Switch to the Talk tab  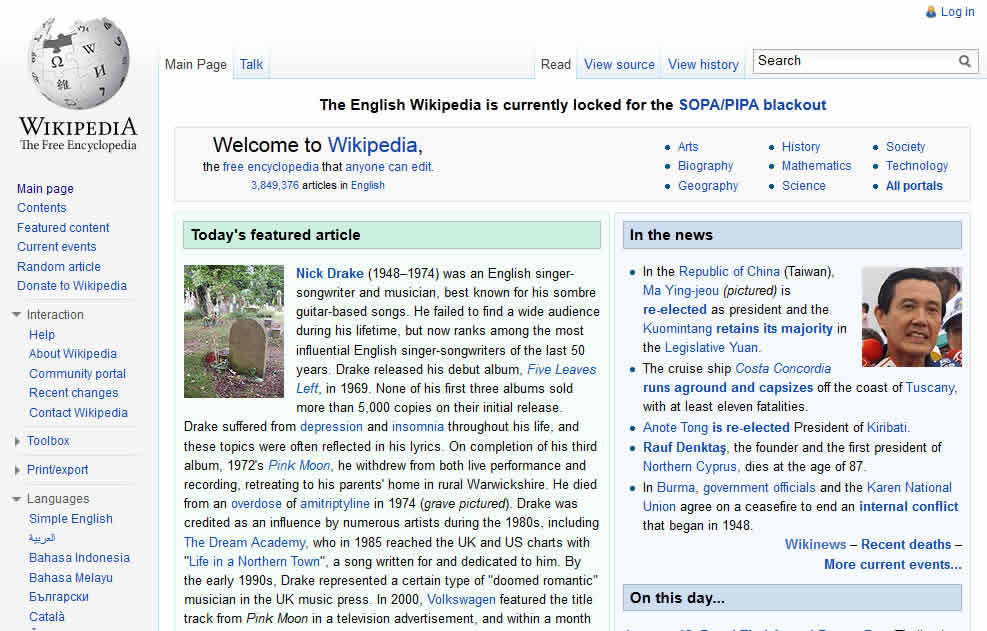(x=251, y=64)
